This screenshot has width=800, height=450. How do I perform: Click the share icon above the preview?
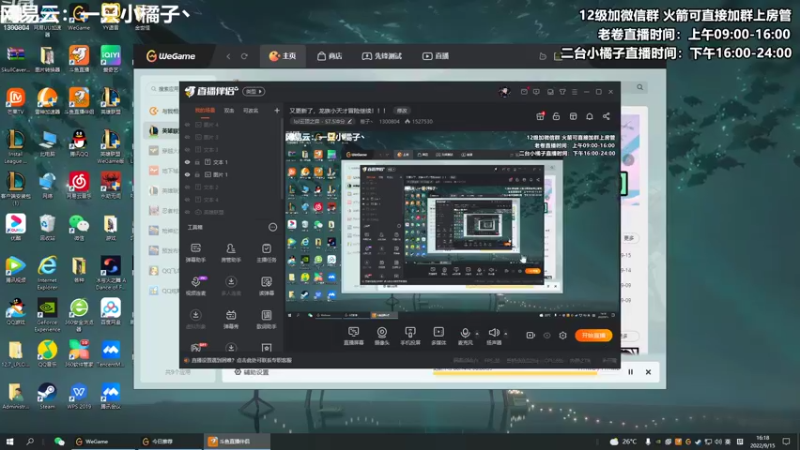[x=606, y=116]
